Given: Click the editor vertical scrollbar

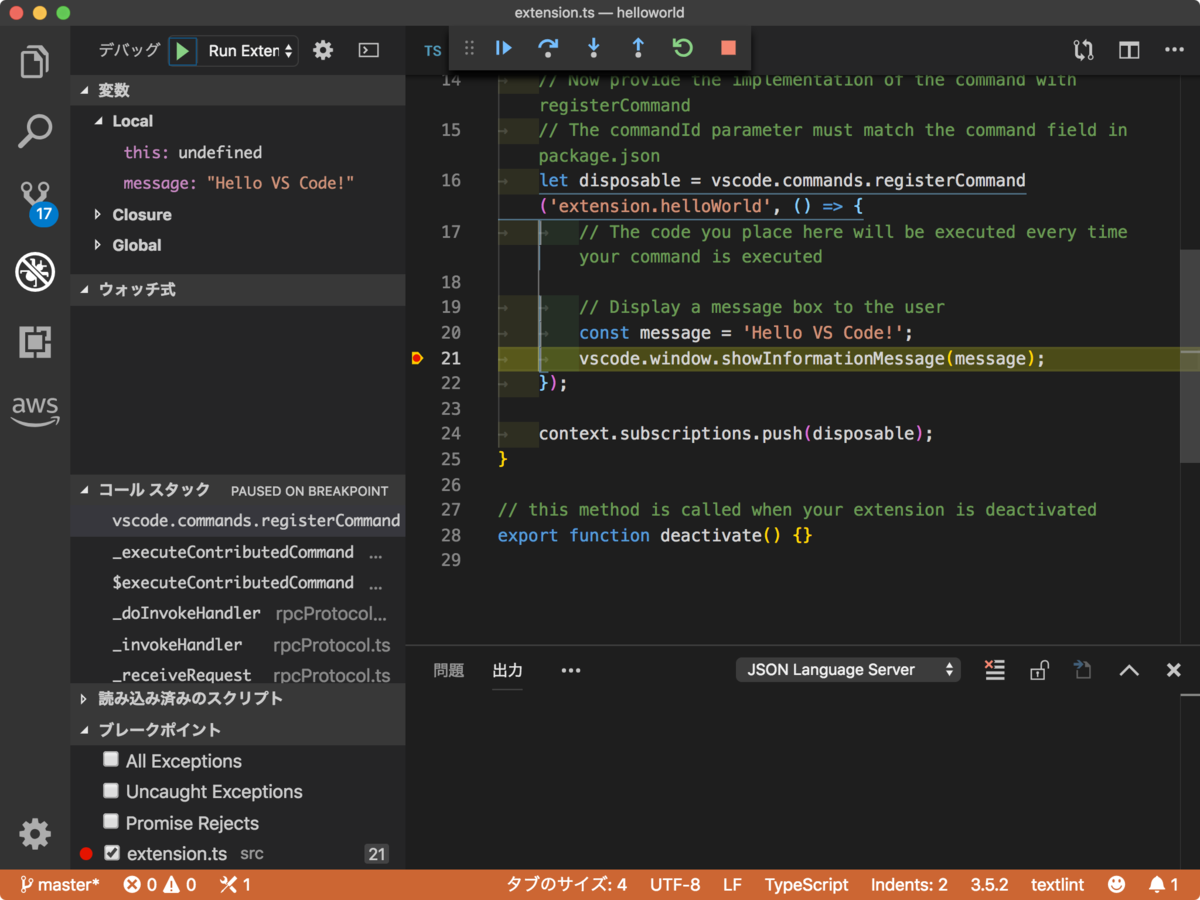Looking at the screenshot, I should (x=1190, y=354).
